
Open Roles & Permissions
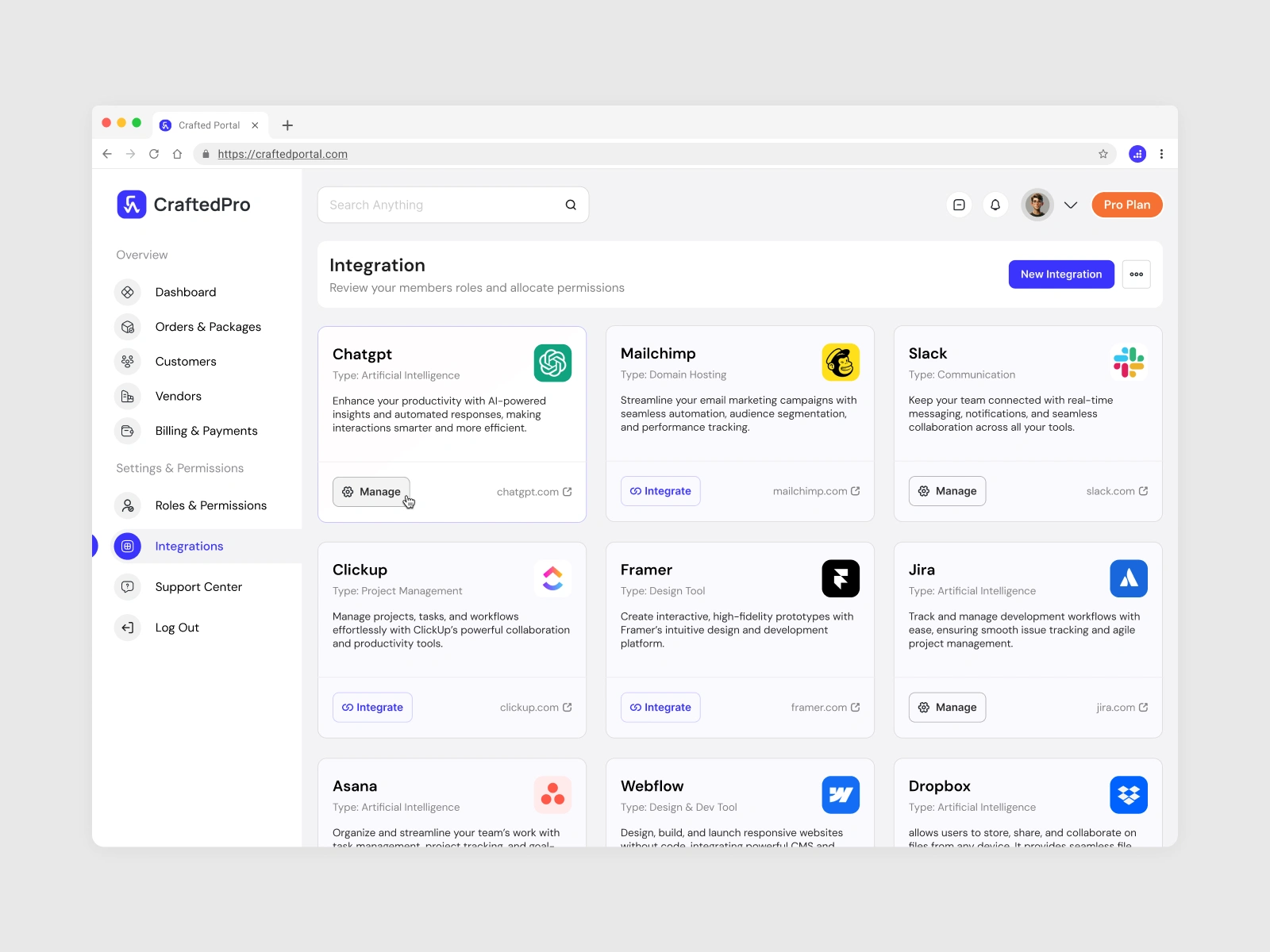click(211, 505)
